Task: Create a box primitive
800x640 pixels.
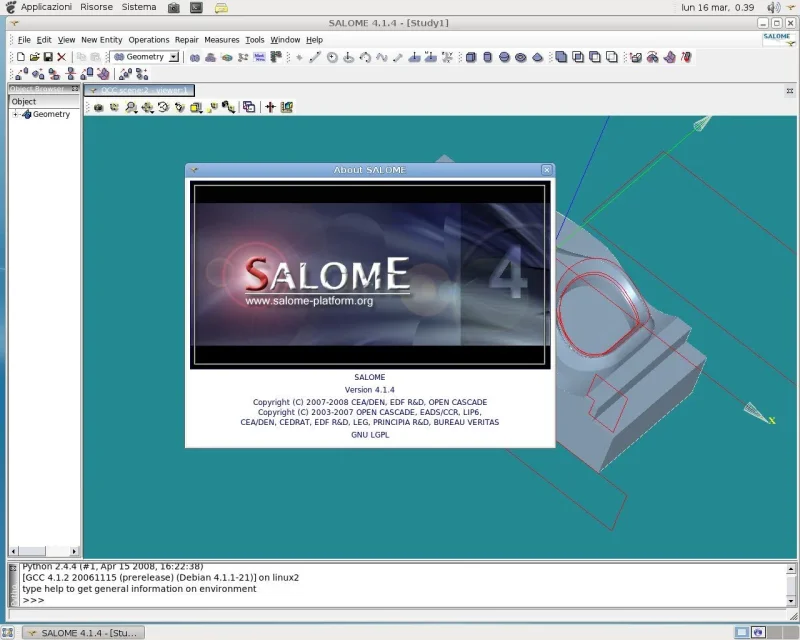Action: point(471,58)
